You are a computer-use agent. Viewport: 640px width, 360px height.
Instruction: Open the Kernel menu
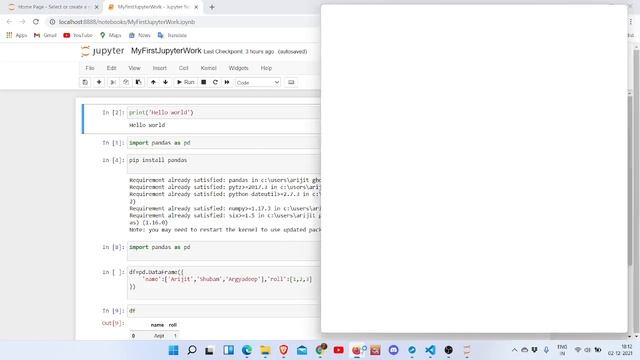[x=208, y=68]
